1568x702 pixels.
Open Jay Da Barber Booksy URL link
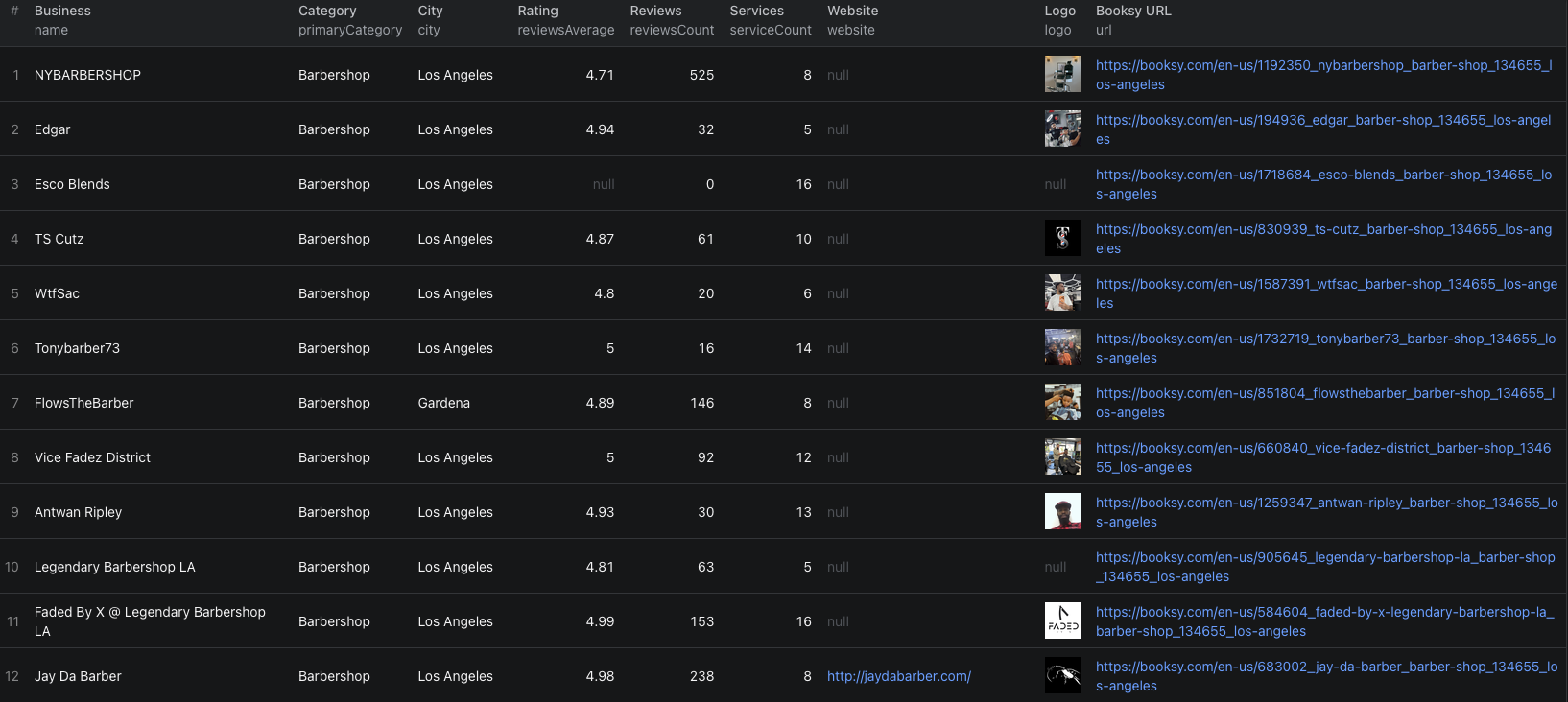click(1327, 676)
